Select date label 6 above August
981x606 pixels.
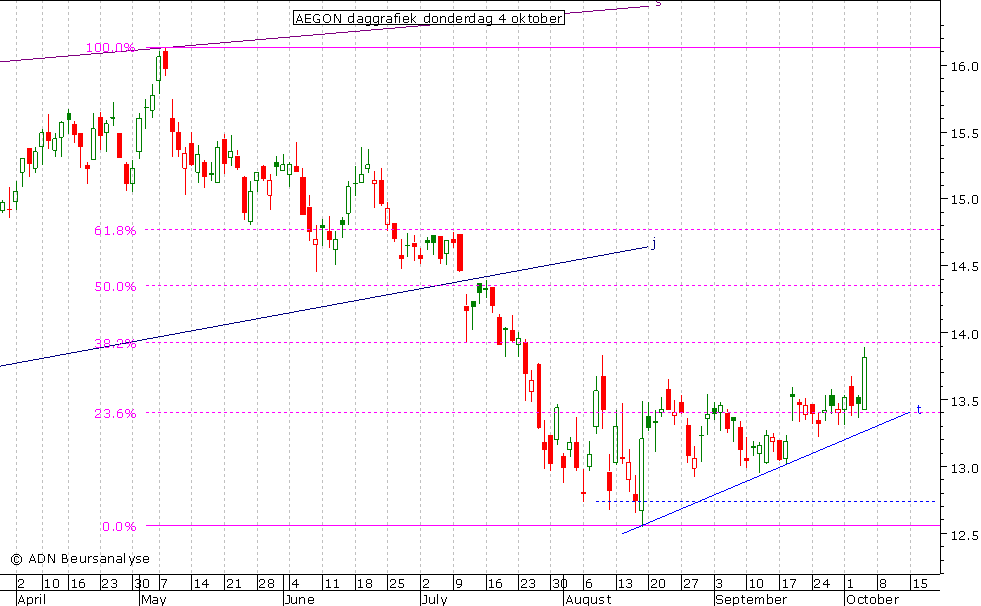coord(588,583)
